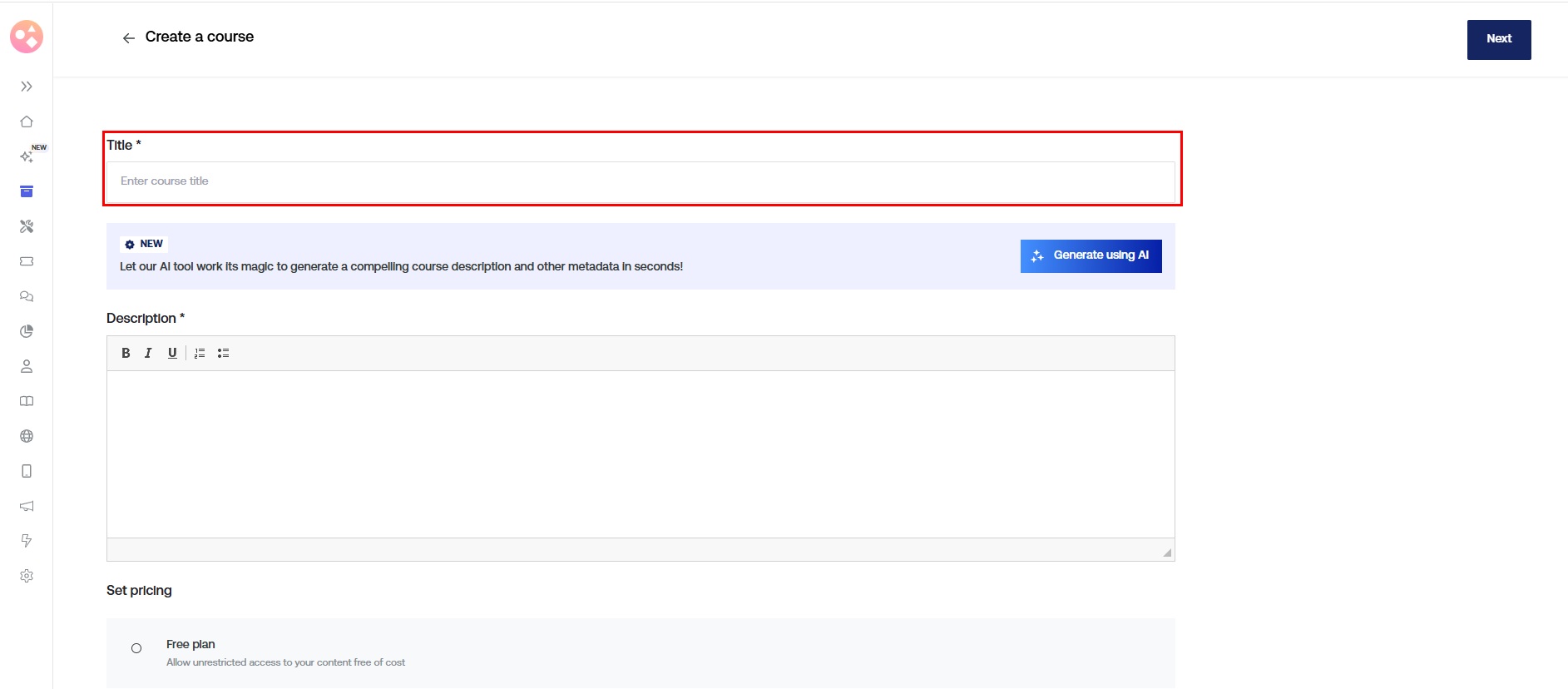Open the settings gear icon in sidebar
Image resolution: width=1568 pixels, height=689 pixels.
(27, 576)
